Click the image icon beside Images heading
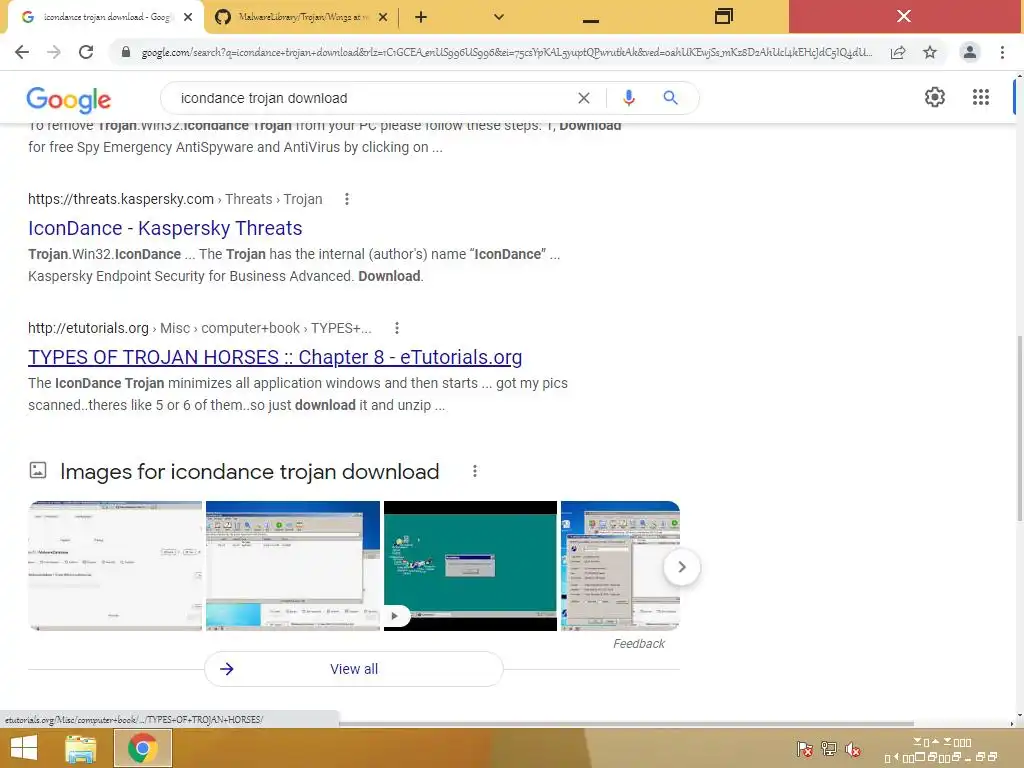This screenshot has width=1024, height=768. tap(38, 470)
